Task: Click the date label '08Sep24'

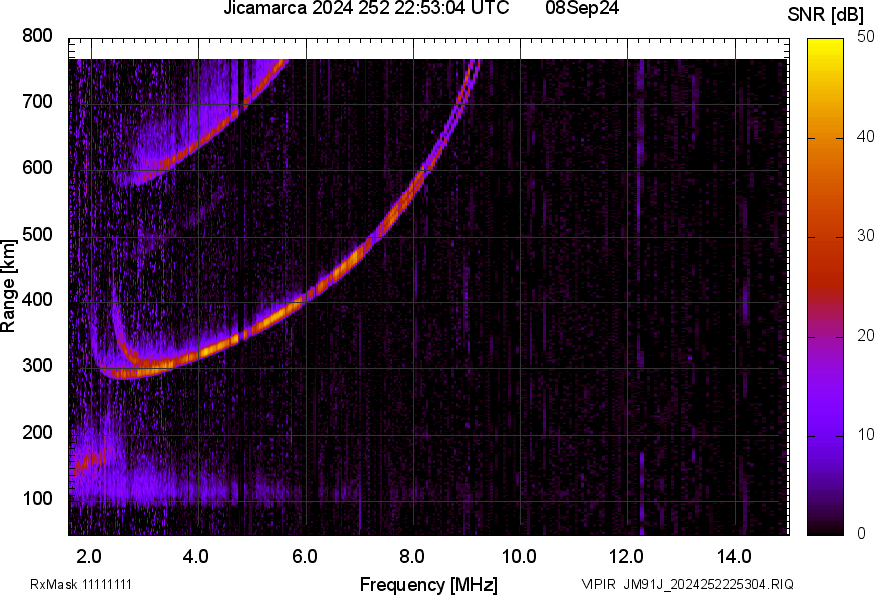Action: [582, 8]
